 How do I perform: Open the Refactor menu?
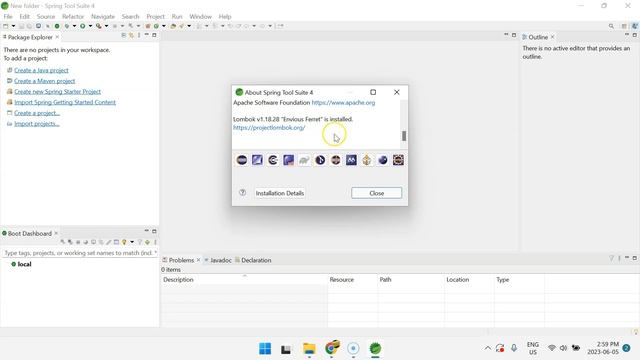tap(73, 16)
